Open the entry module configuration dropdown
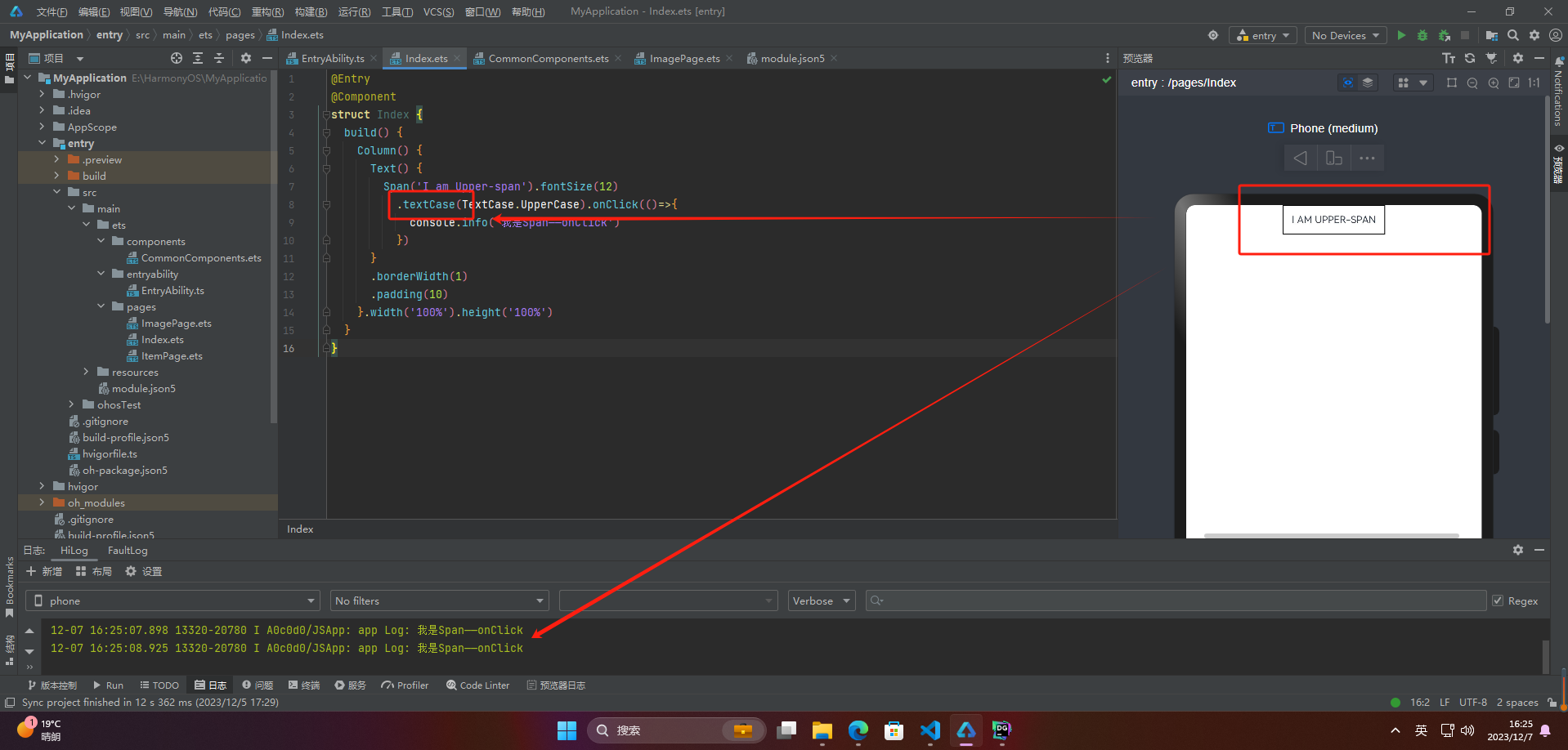 click(x=1263, y=35)
